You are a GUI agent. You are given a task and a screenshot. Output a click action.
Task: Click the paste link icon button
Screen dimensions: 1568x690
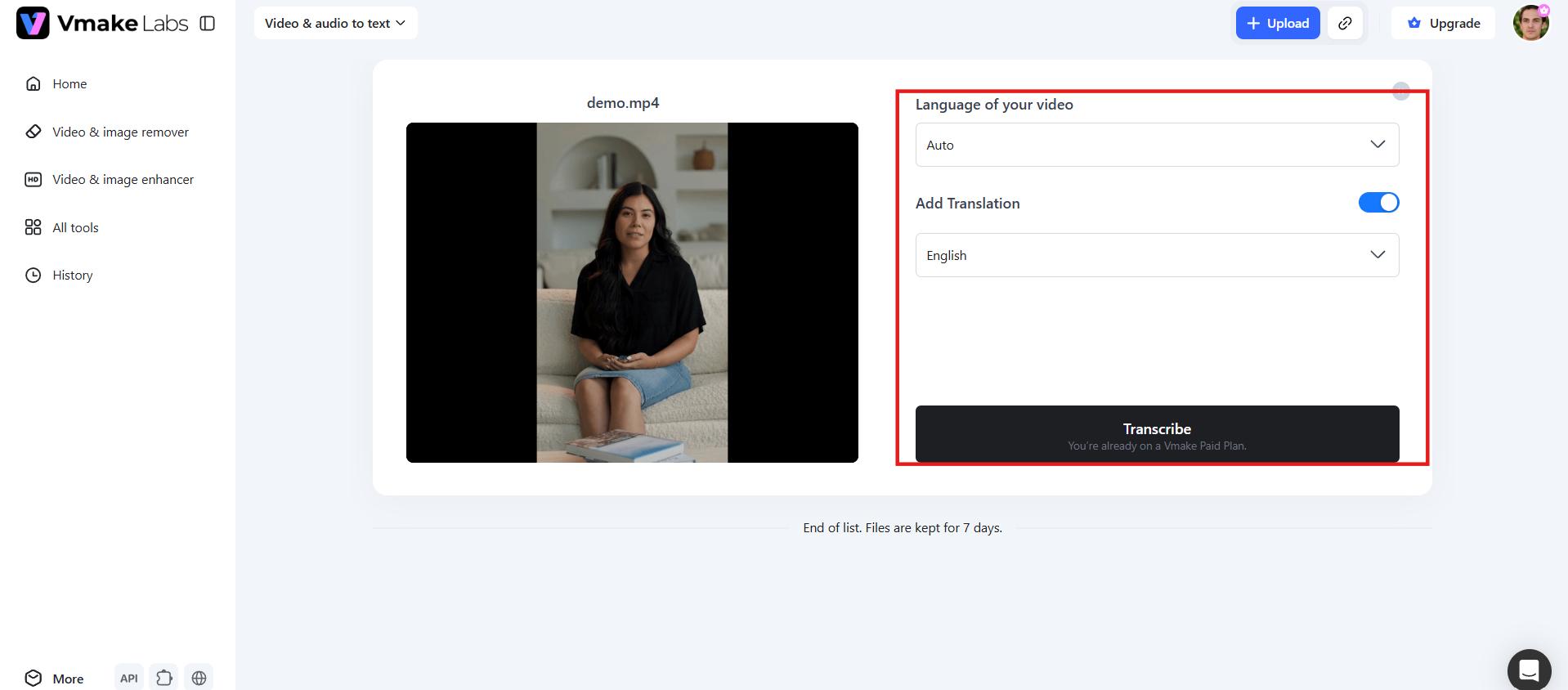[x=1345, y=23]
